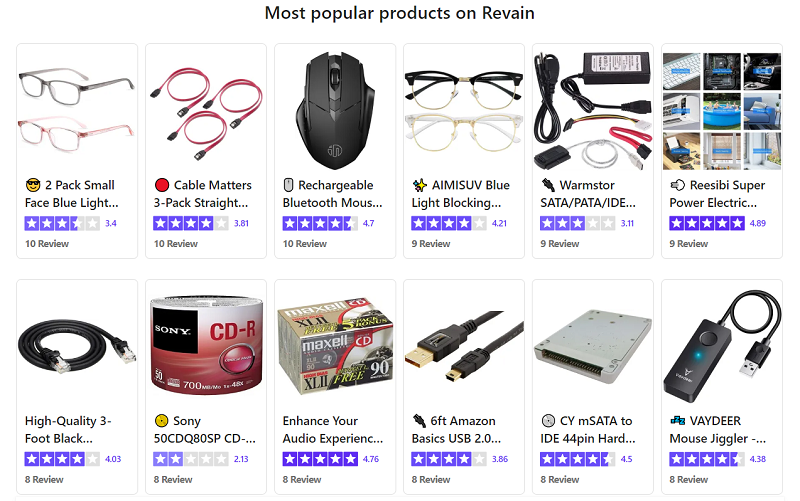Click the wind icon beside Reesibi Super Power

(678, 185)
